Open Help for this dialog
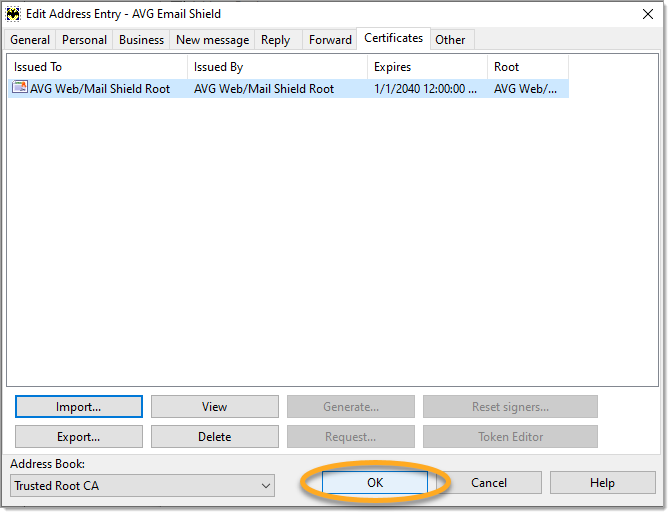Image resolution: width=671 pixels, height=515 pixels. coord(602,483)
